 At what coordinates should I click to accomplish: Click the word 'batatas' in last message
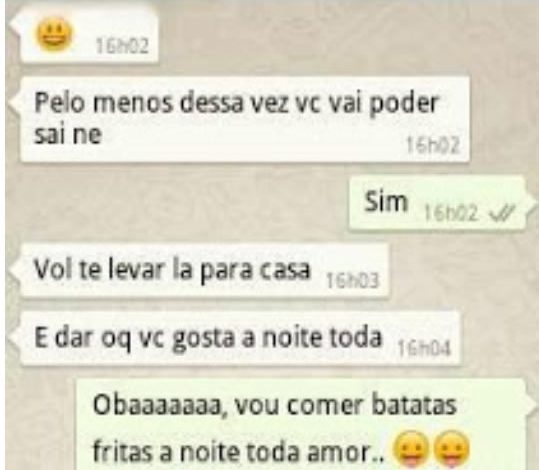415,405
